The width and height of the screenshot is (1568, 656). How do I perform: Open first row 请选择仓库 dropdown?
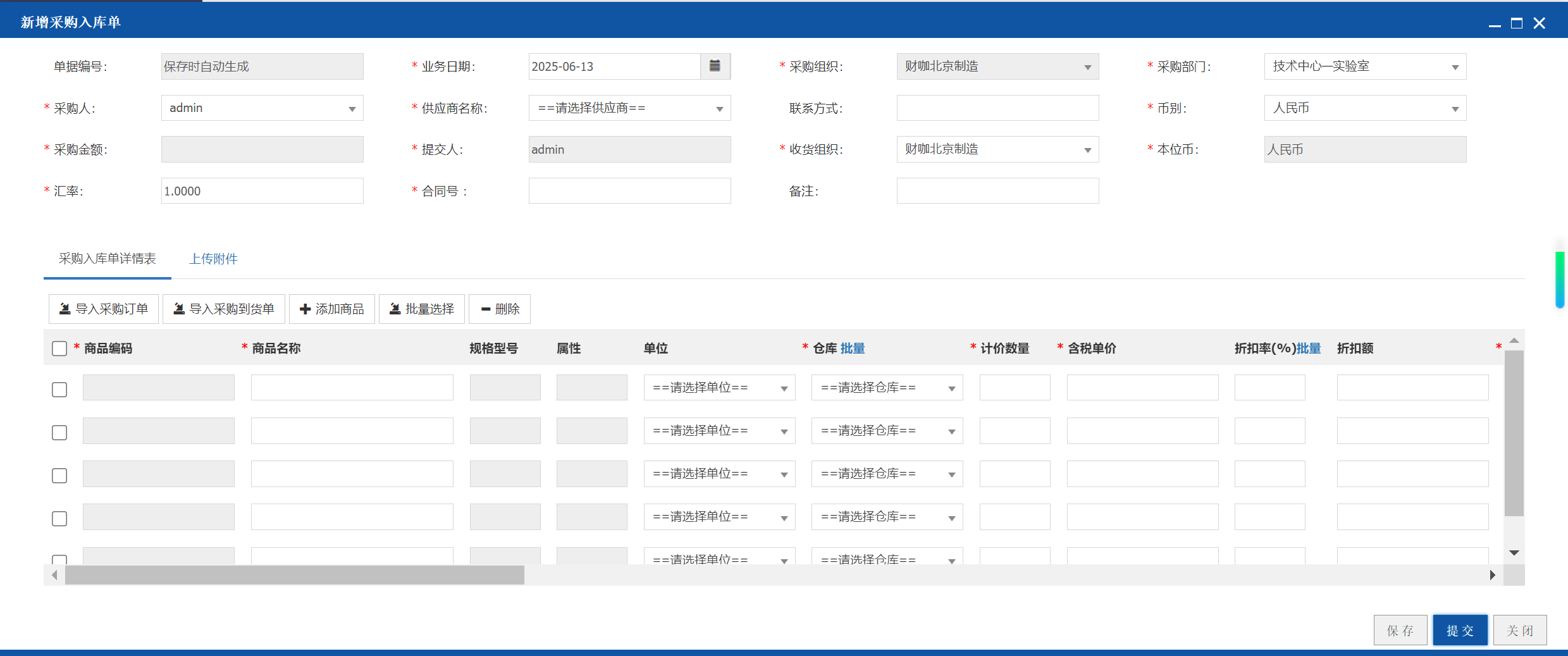coord(887,388)
